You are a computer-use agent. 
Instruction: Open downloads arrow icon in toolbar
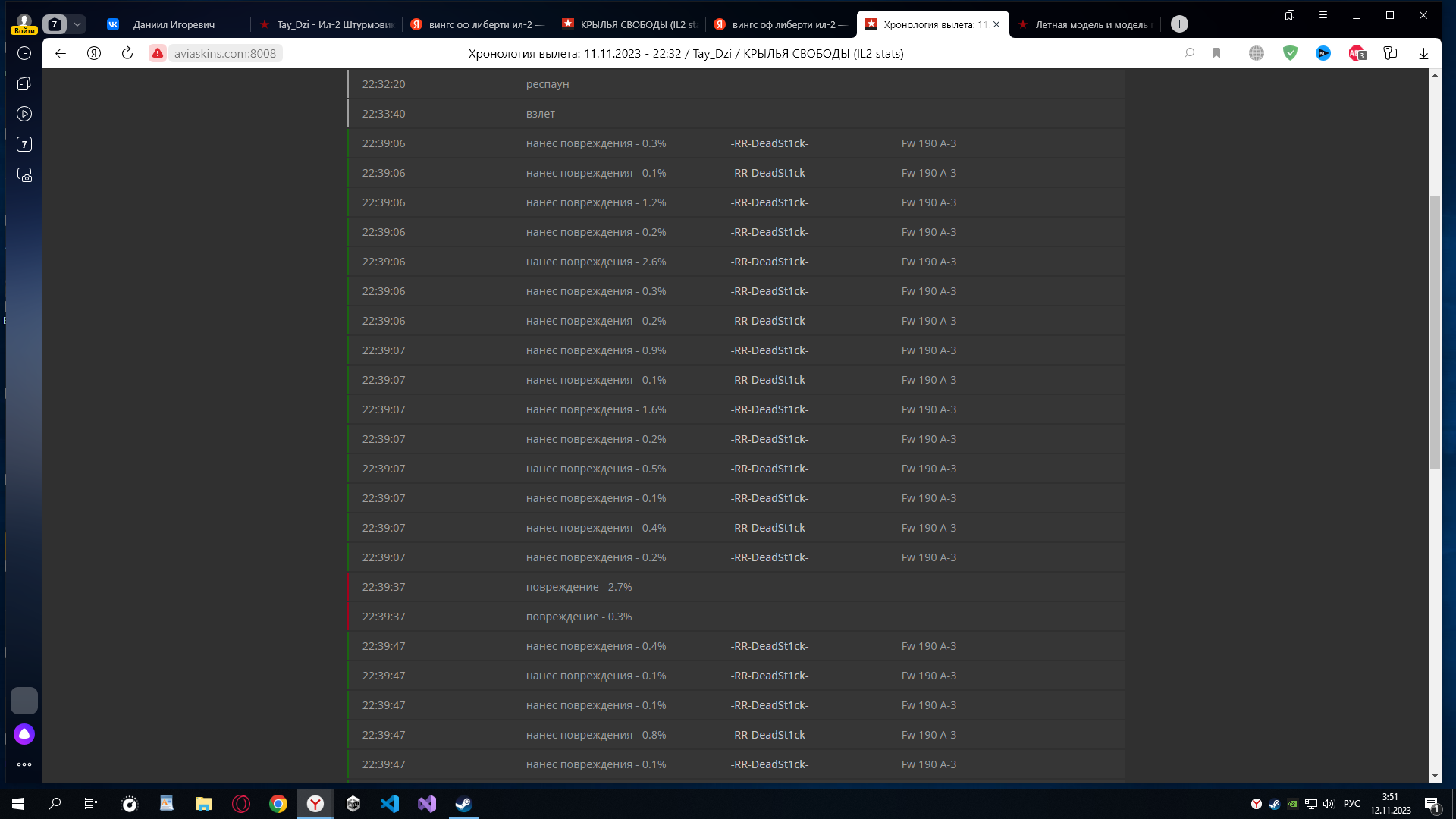1423,53
